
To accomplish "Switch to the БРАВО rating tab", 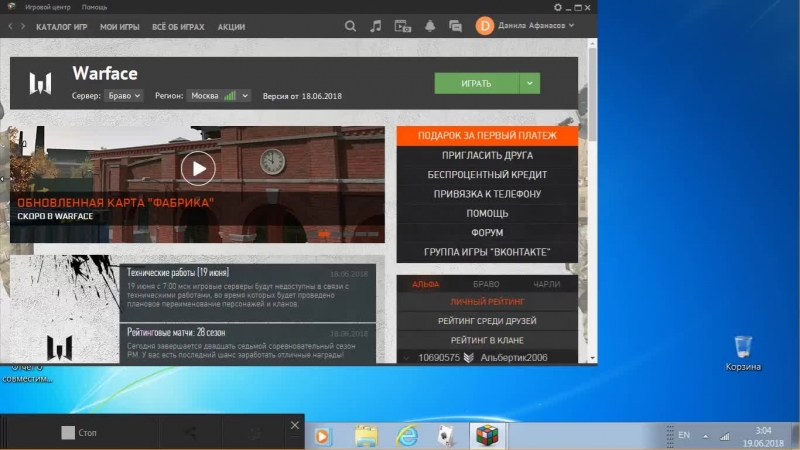I will tap(486, 284).
